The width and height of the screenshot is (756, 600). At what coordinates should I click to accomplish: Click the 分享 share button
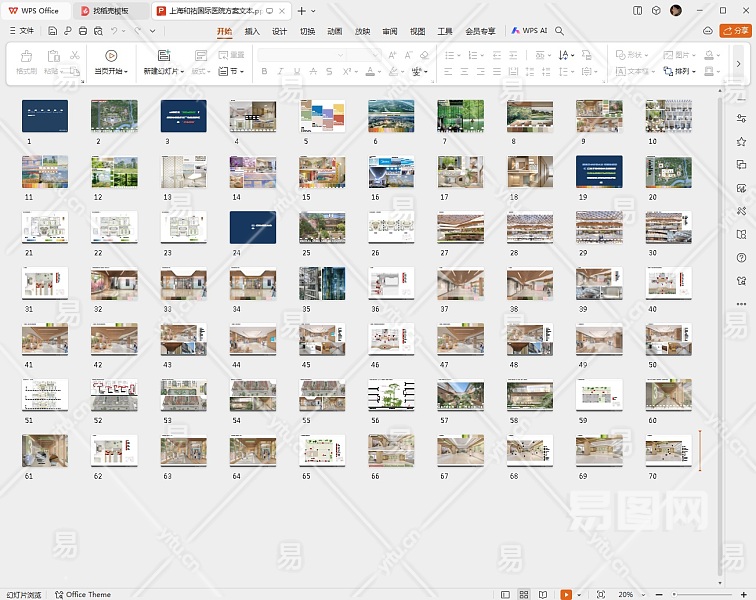735,31
